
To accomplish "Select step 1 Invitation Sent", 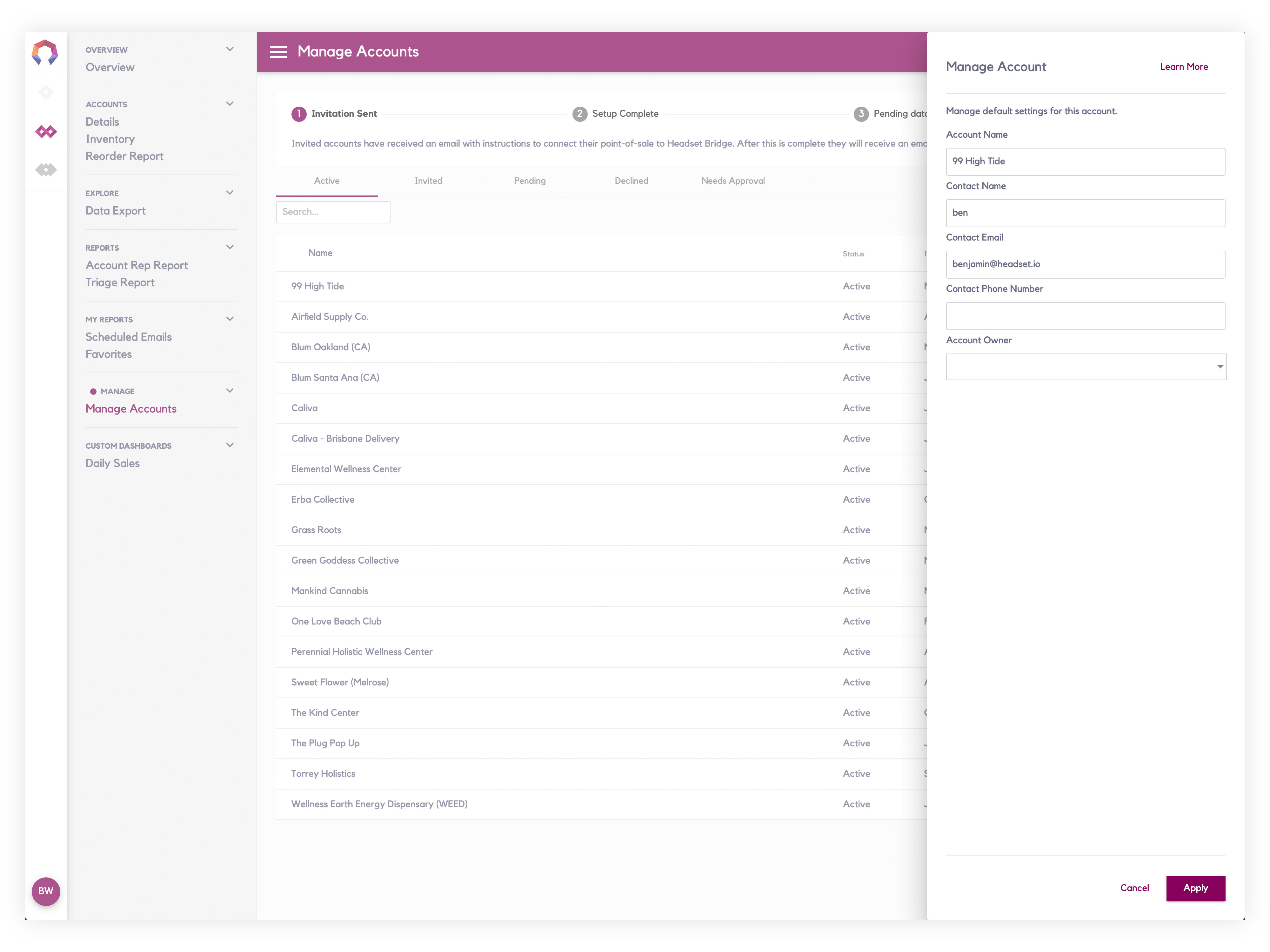I will point(334,114).
